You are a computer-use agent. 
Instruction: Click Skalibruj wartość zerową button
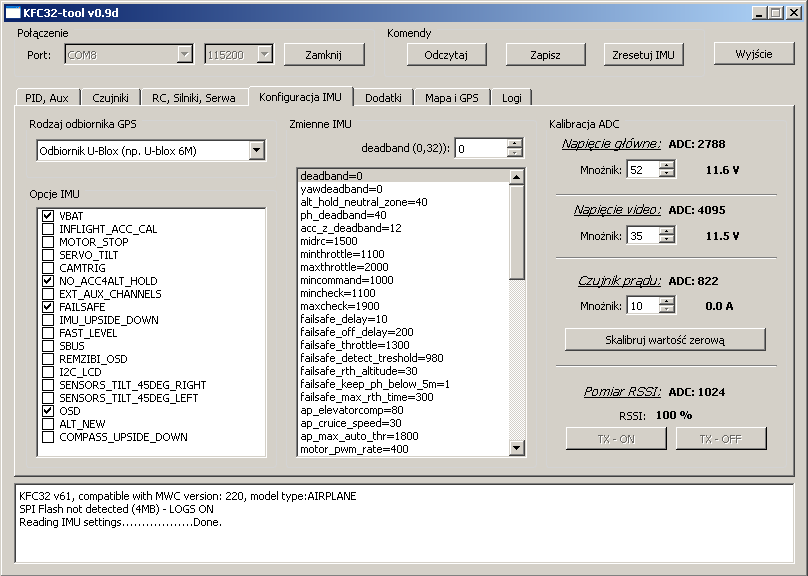click(x=665, y=340)
